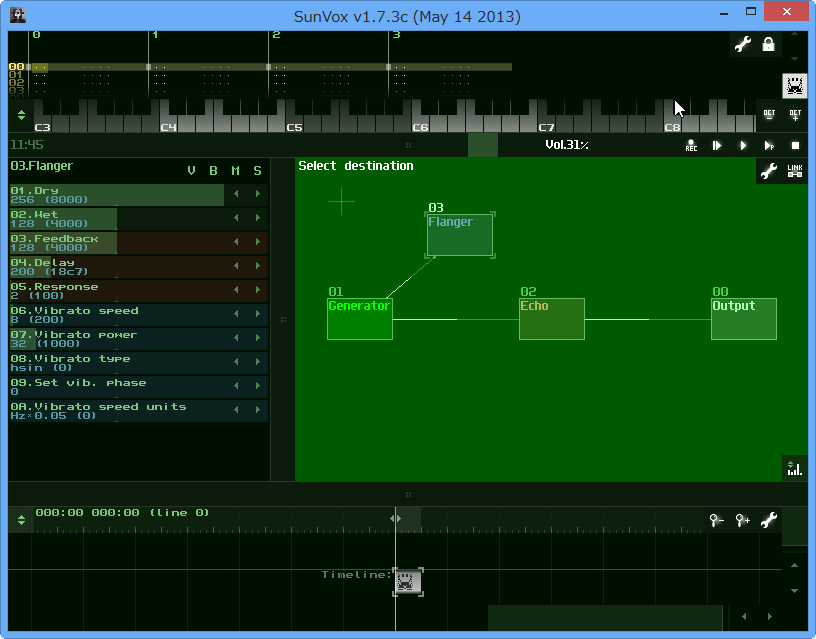Adjust the 03.Feedback slider
Viewport: 816px width, 639px height.
tap(117, 242)
